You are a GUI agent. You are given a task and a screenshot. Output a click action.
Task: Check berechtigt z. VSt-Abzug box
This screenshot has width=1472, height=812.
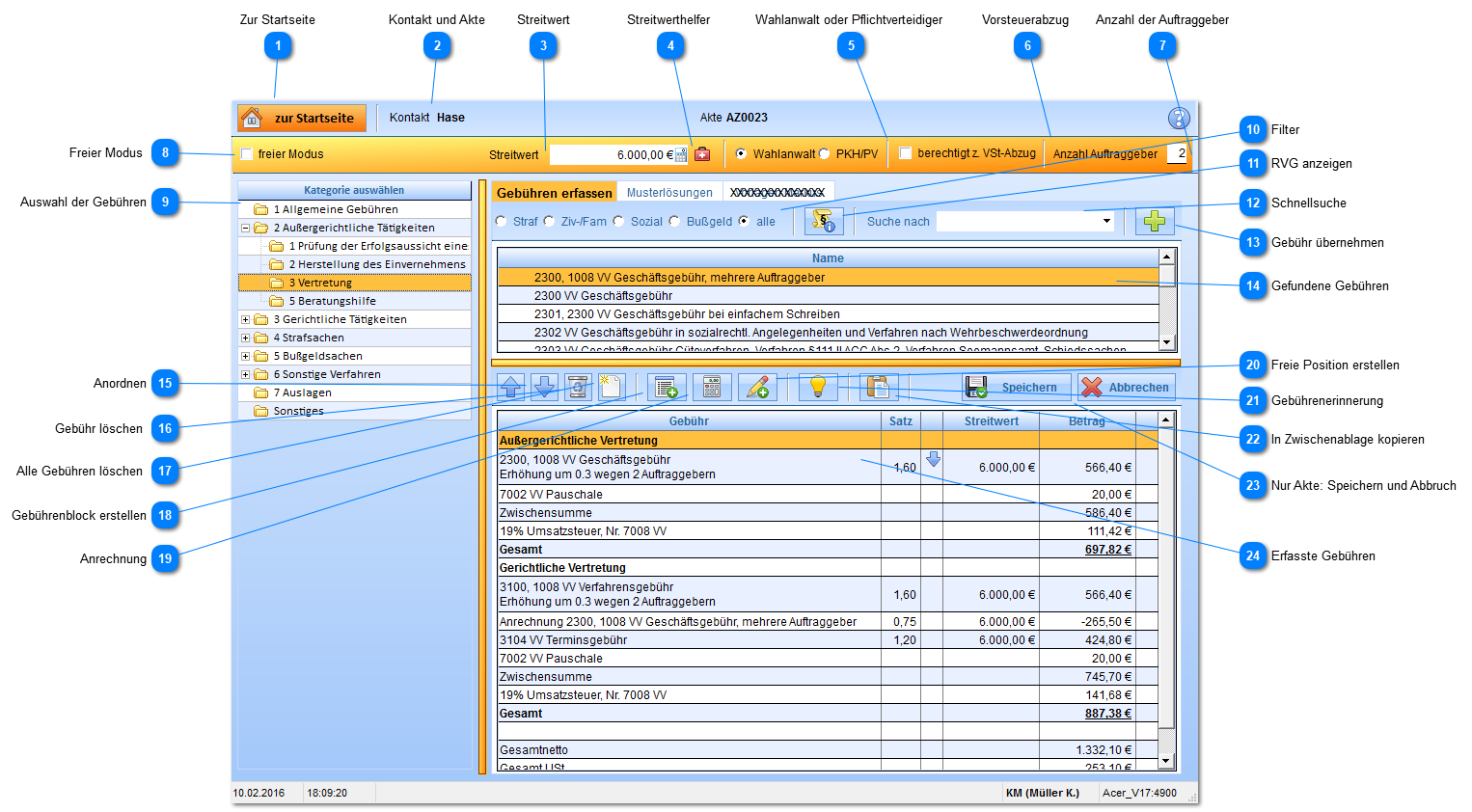[905, 153]
